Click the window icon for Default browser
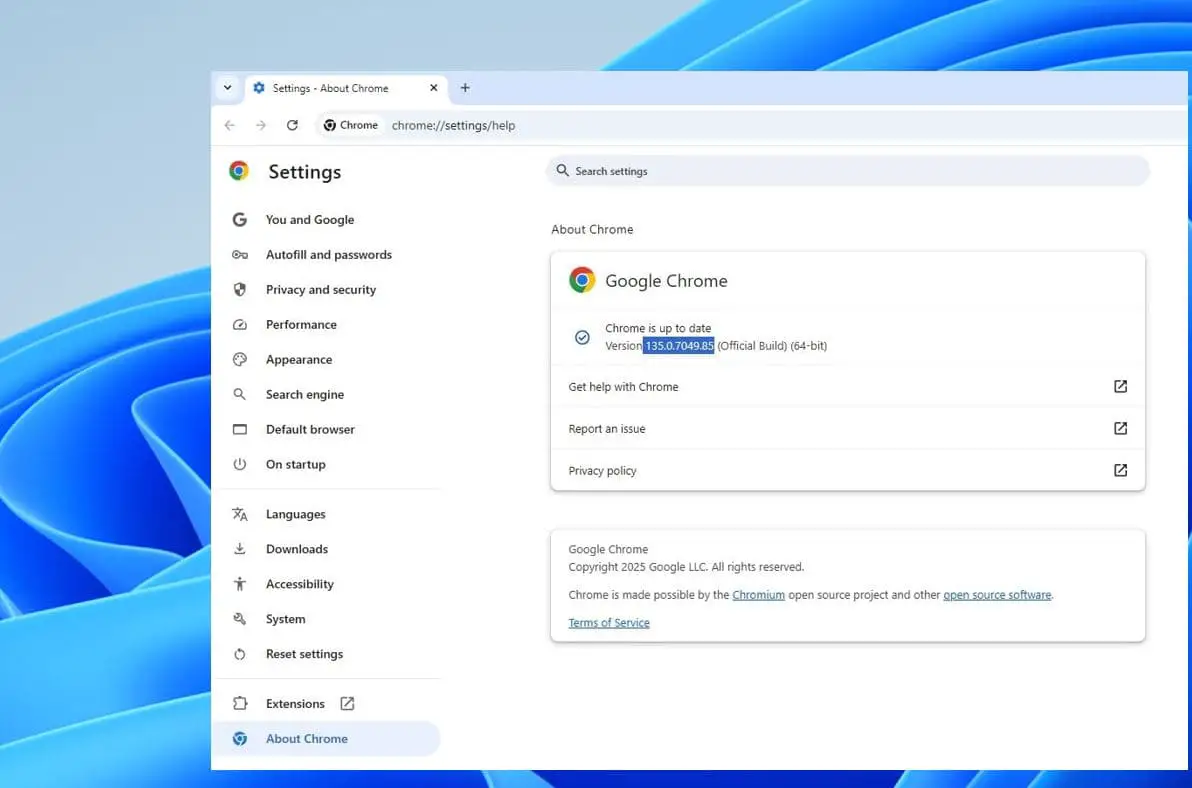This screenshot has height=788, width=1192. (x=239, y=429)
